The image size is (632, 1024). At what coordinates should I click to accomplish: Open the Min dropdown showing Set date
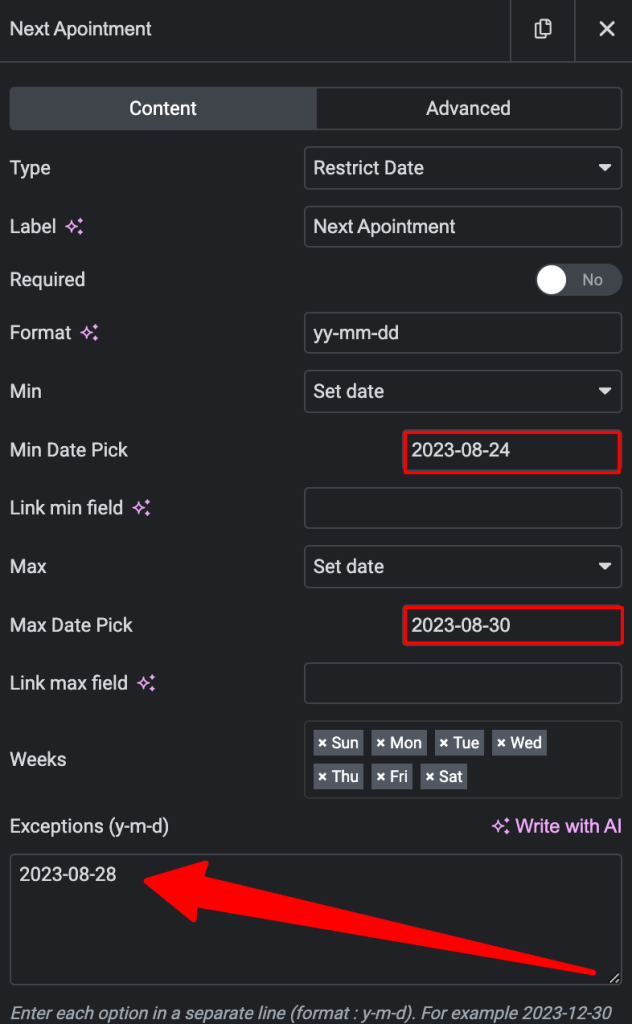pyautogui.click(x=463, y=391)
